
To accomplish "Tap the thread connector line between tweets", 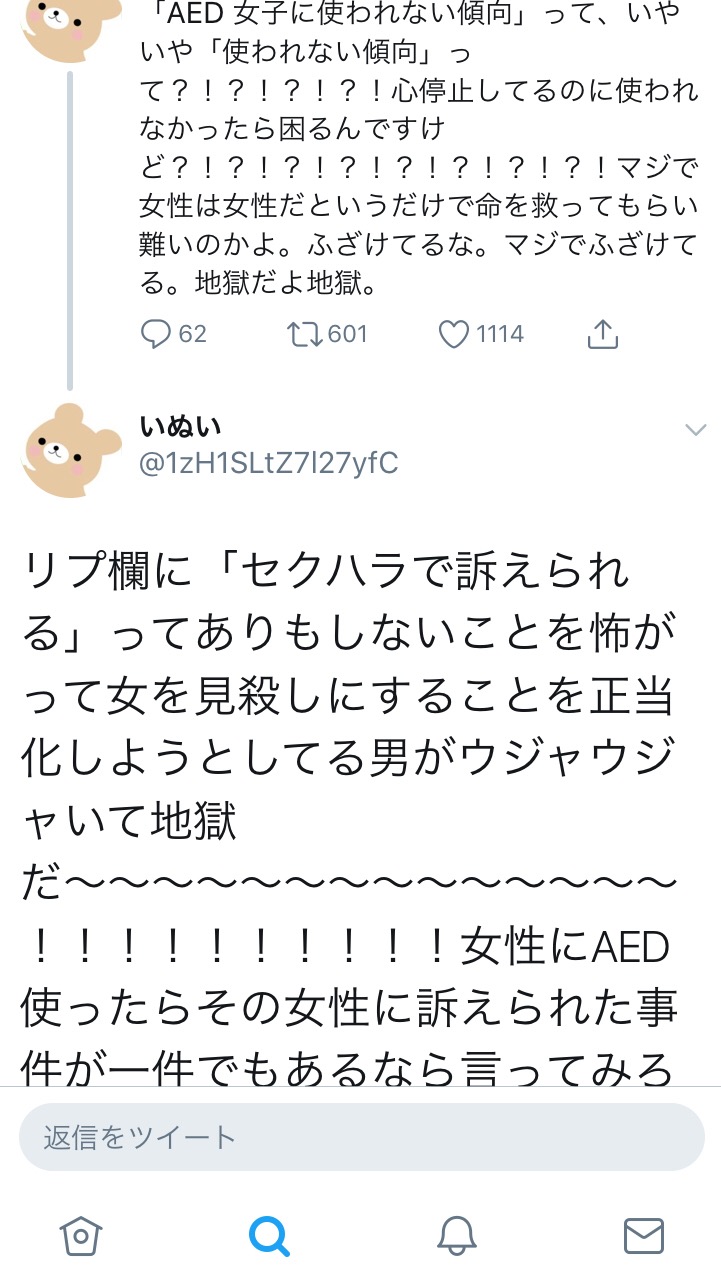I will point(70,230).
